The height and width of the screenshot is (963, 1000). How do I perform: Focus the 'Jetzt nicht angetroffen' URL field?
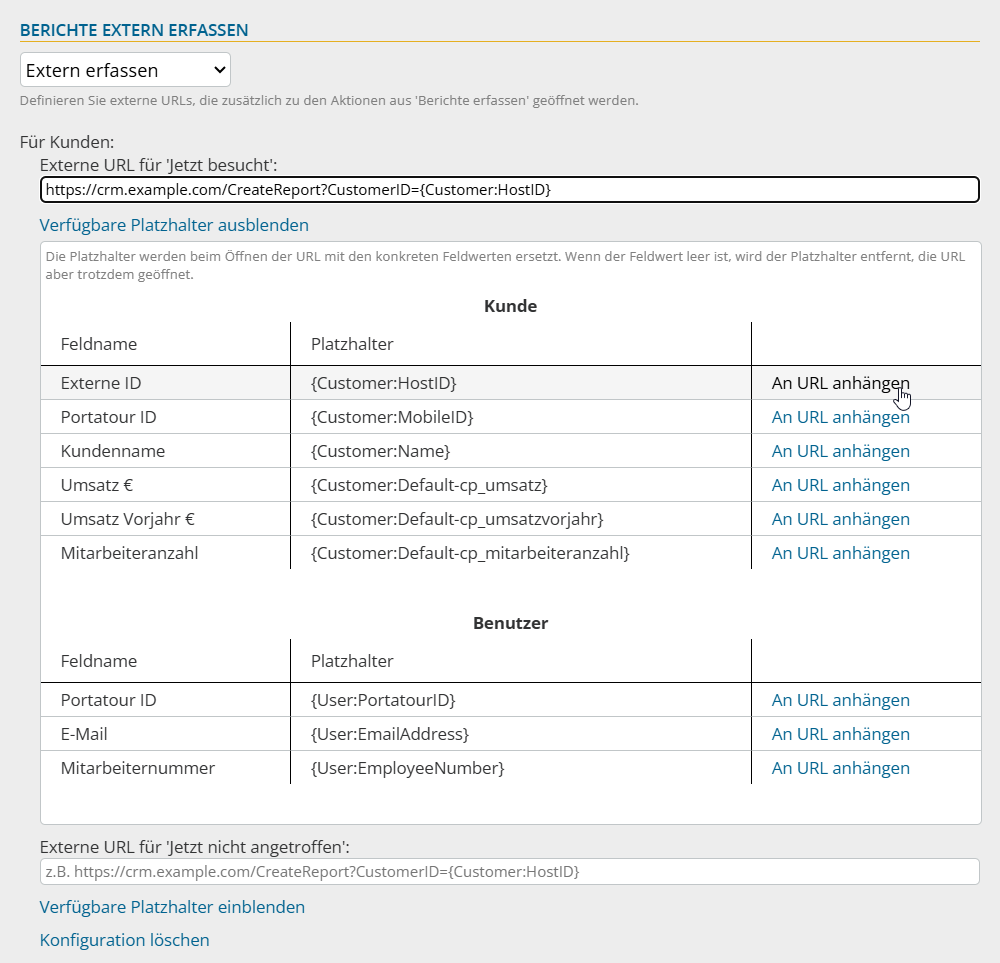point(509,871)
